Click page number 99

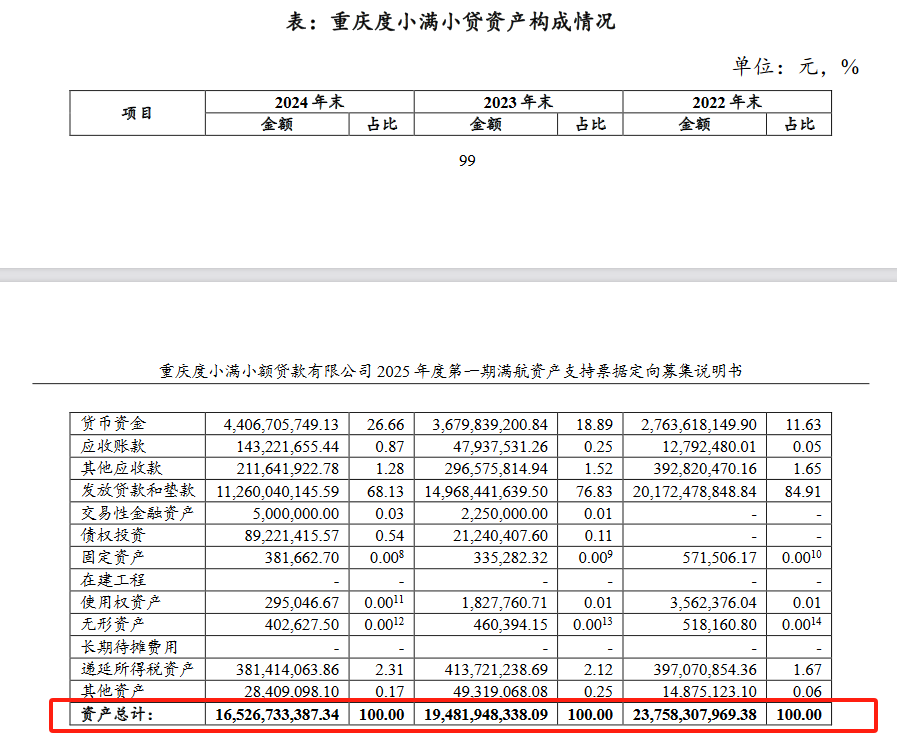(x=467, y=161)
